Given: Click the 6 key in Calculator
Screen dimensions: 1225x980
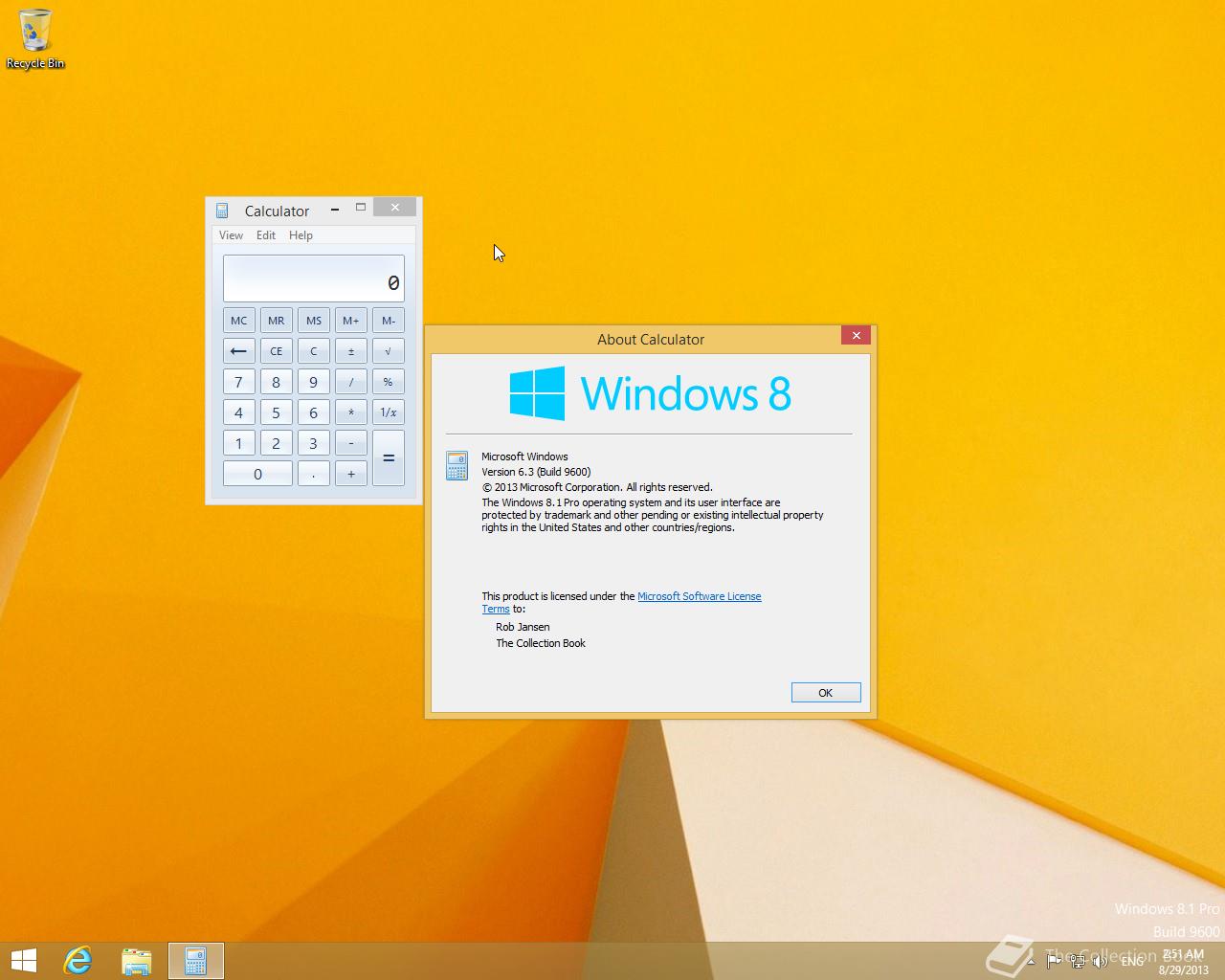Looking at the screenshot, I should click(x=314, y=412).
